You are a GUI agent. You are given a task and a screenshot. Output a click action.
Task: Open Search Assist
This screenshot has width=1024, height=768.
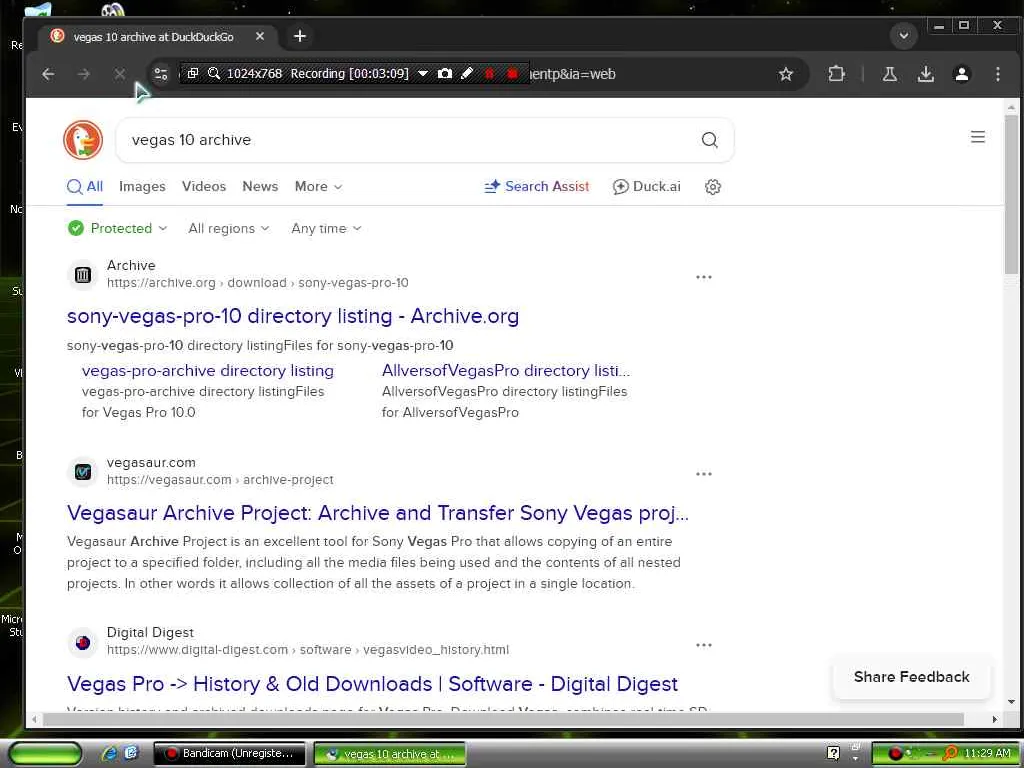(536, 186)
